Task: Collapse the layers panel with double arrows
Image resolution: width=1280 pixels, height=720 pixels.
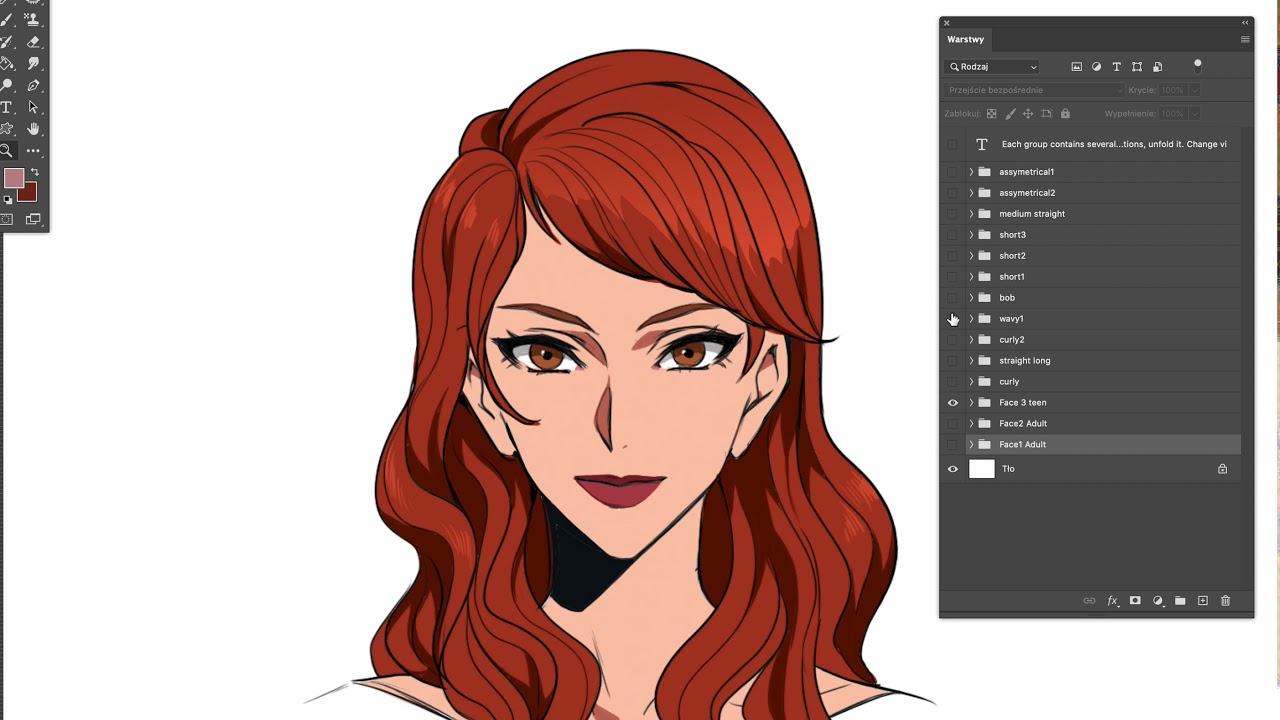Action: tap(1245, 22)
